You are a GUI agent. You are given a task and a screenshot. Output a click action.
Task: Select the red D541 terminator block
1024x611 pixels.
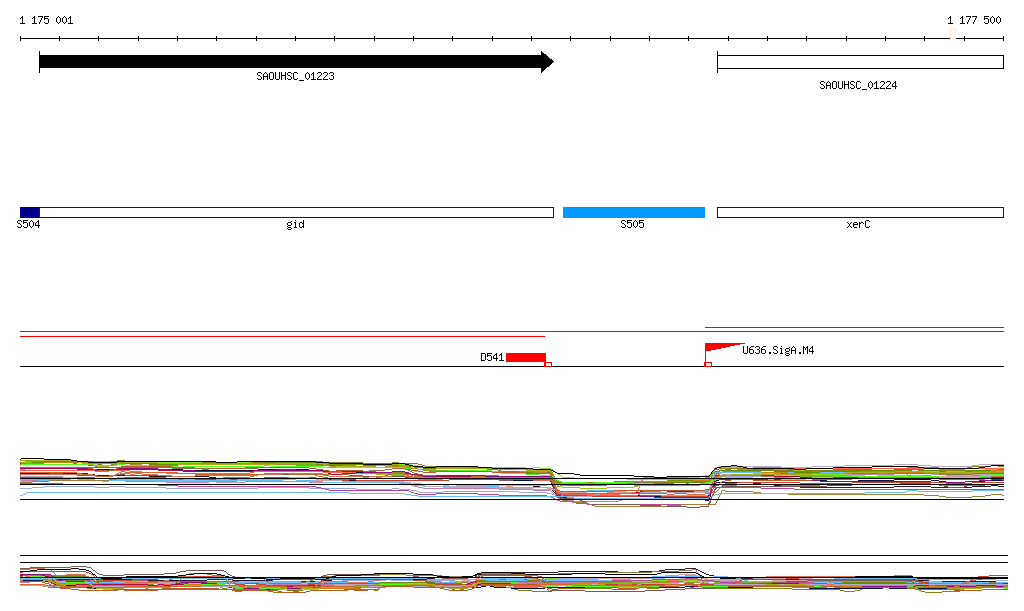pyautogui.click(x=525, y=357)
